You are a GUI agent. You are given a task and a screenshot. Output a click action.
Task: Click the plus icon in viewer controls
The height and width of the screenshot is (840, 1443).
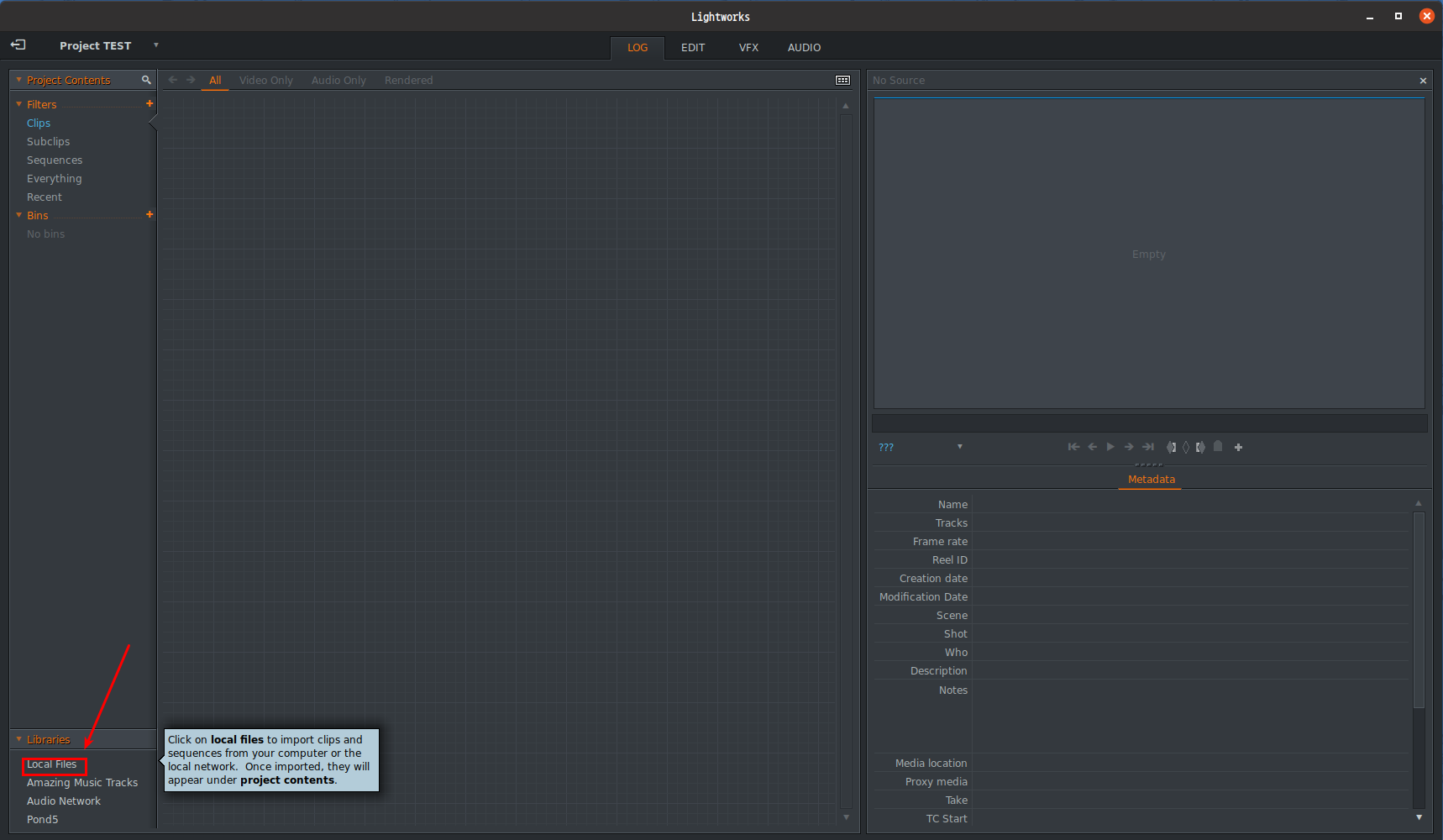[x=1238, y=447]
